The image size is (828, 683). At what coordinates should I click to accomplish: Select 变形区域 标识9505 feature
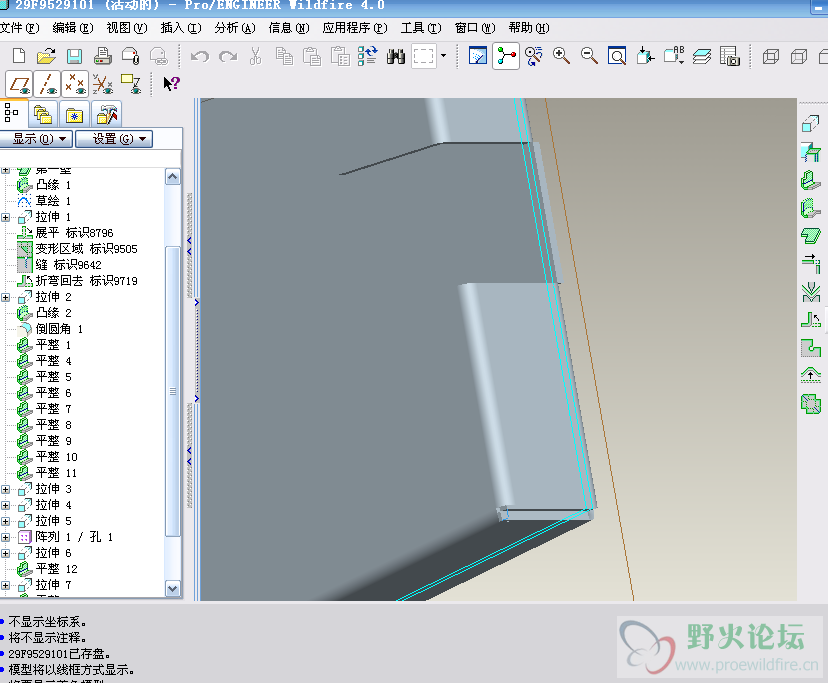pos(87,249)
